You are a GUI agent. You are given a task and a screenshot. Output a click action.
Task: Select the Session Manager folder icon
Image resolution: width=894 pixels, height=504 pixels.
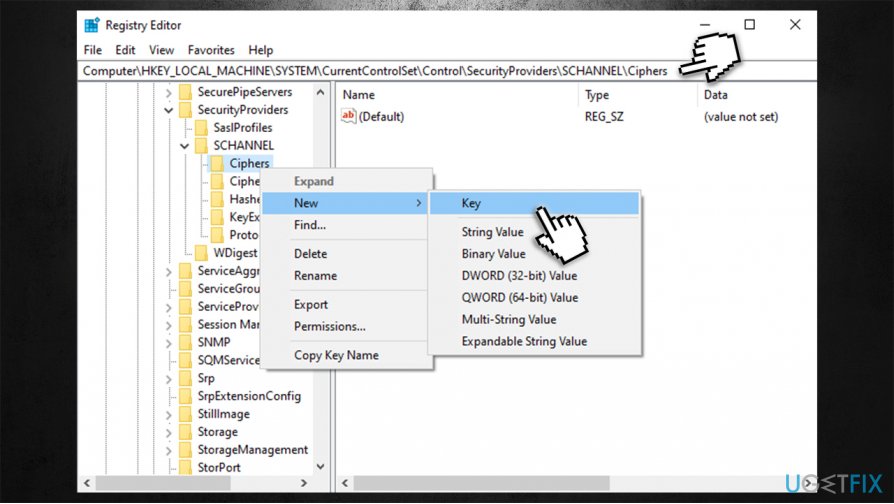click(185, 324)
